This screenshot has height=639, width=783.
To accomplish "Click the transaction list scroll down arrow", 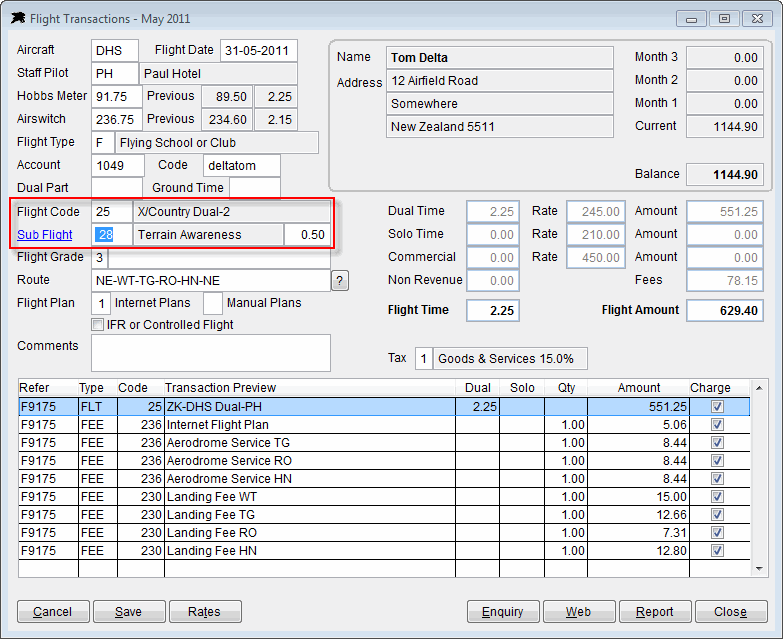I will (x=759, y=569).
